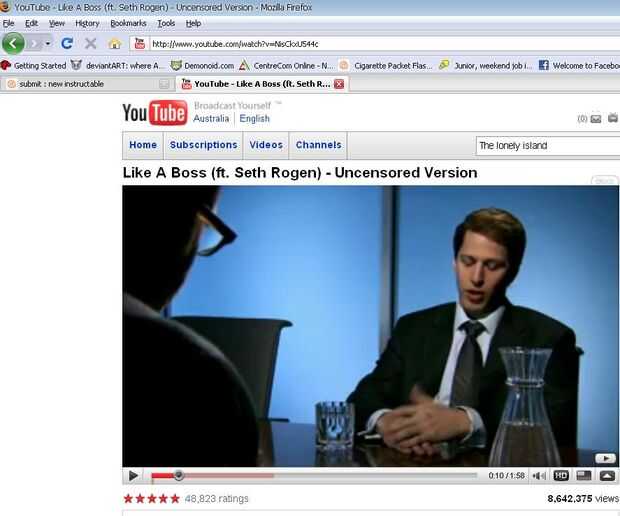The width and height of the screenshot is (620, 516).
Task: Open the Tools menu
Action: point(166,23)
